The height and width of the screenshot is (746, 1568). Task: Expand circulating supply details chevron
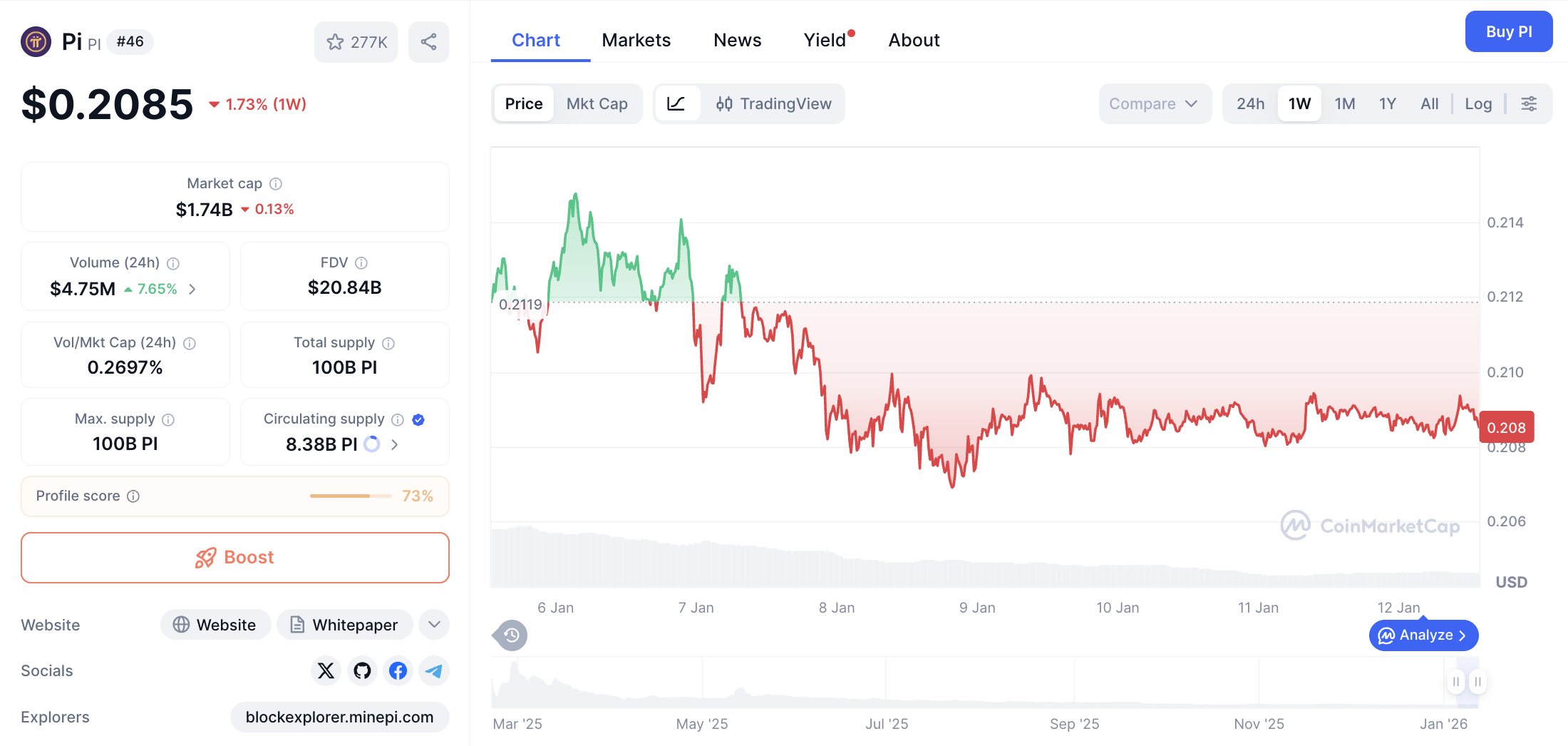tap(394, 444)
